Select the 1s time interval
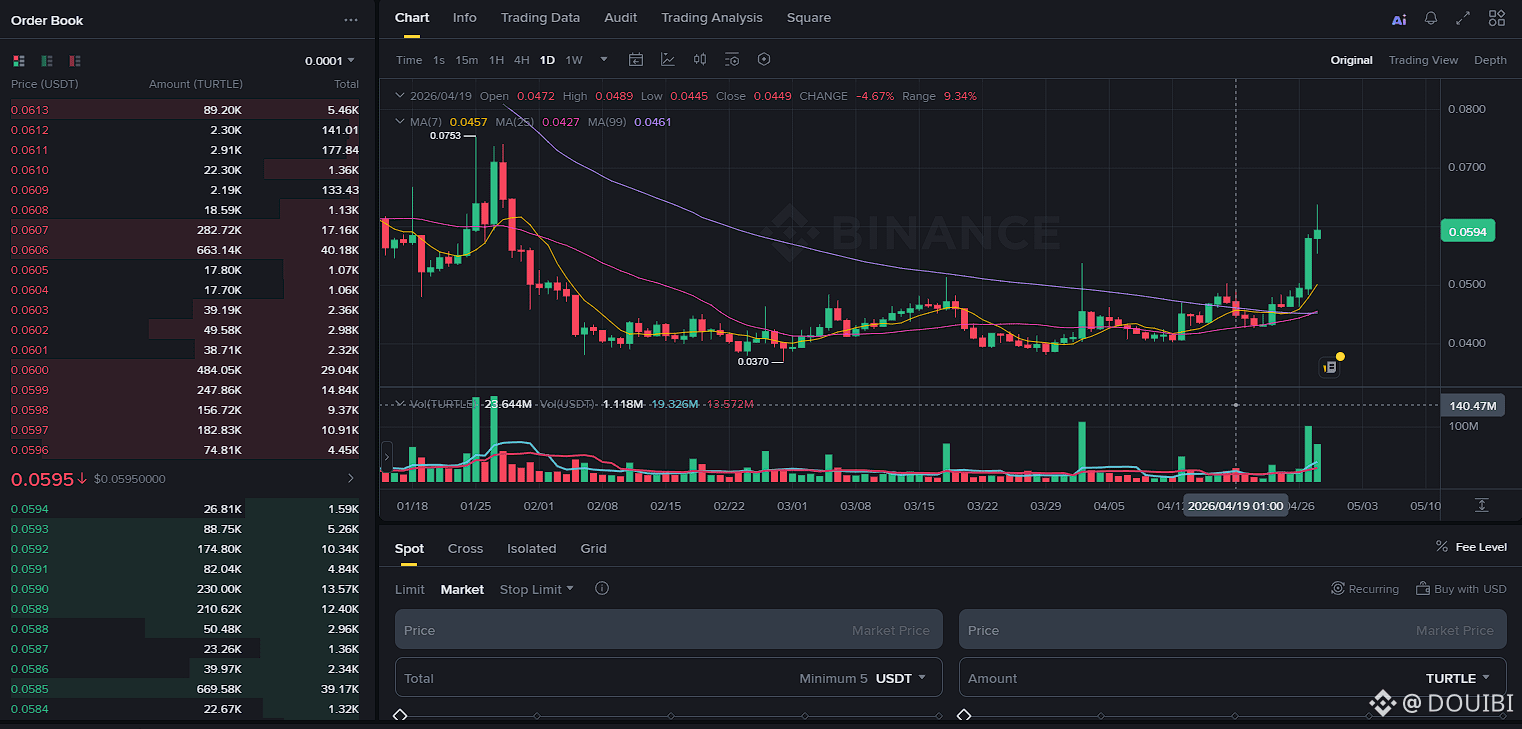The width and height of the screenshot is (1522, 729). (439, 60)
